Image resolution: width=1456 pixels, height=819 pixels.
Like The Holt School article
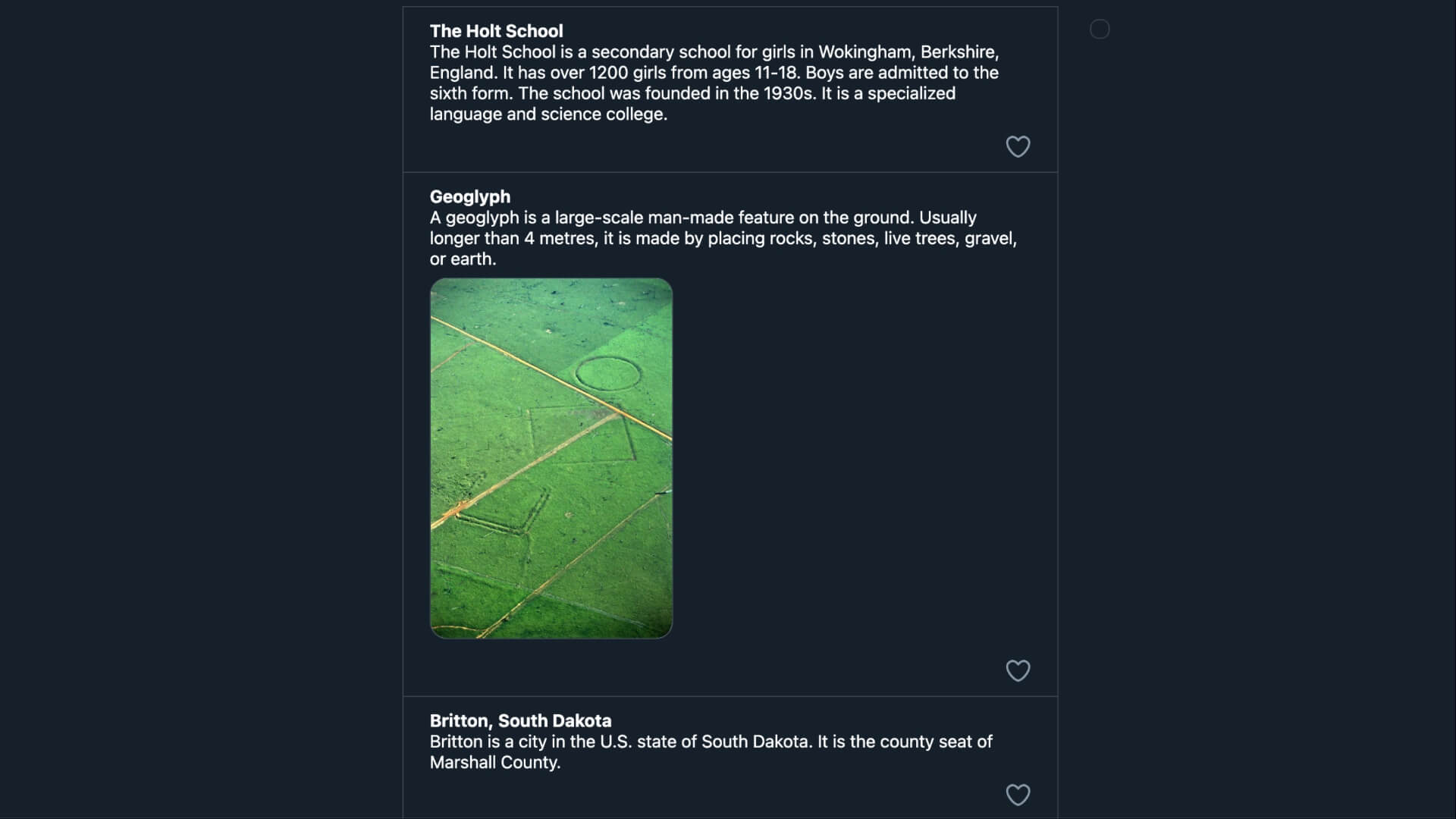point(1018,146)
